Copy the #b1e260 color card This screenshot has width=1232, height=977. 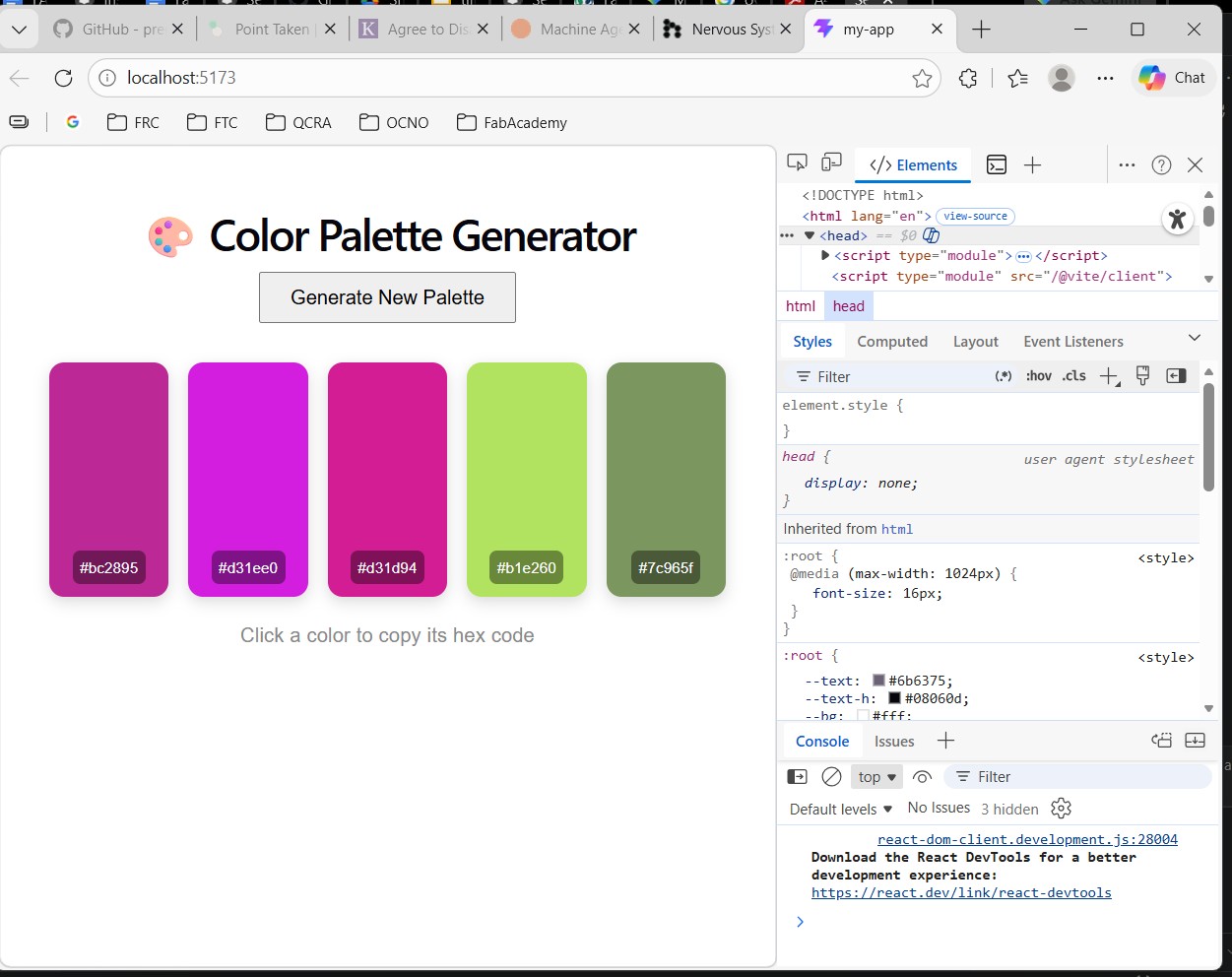[x=527, y=480]
